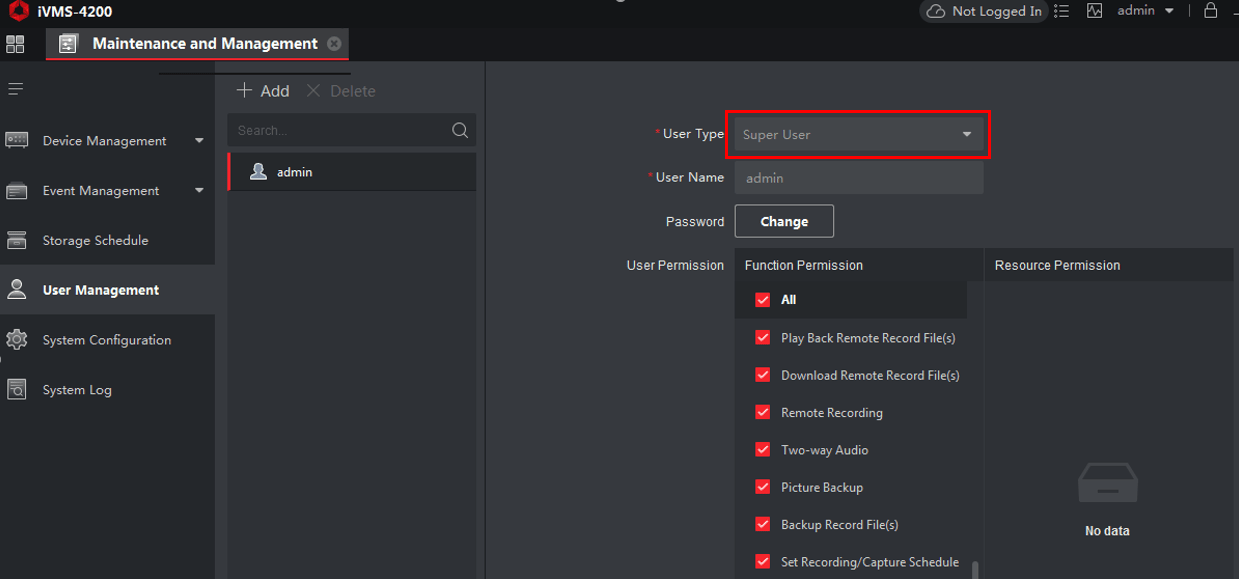
Task: Disable the Two-way Audio permission
Action: tap(763, 449)
